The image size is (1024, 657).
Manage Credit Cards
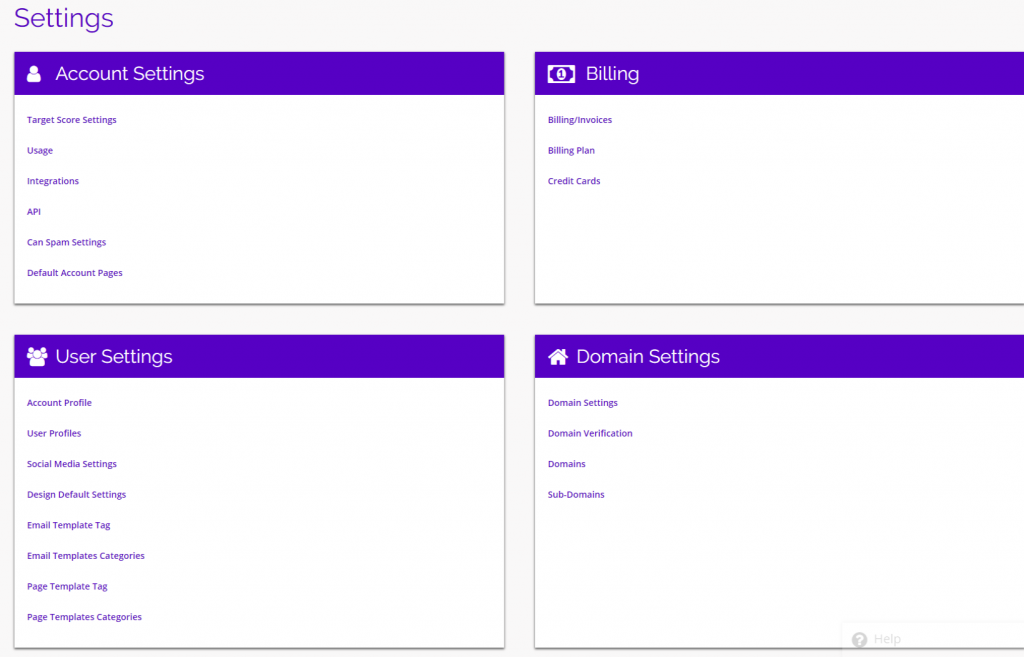coord(573,181)
